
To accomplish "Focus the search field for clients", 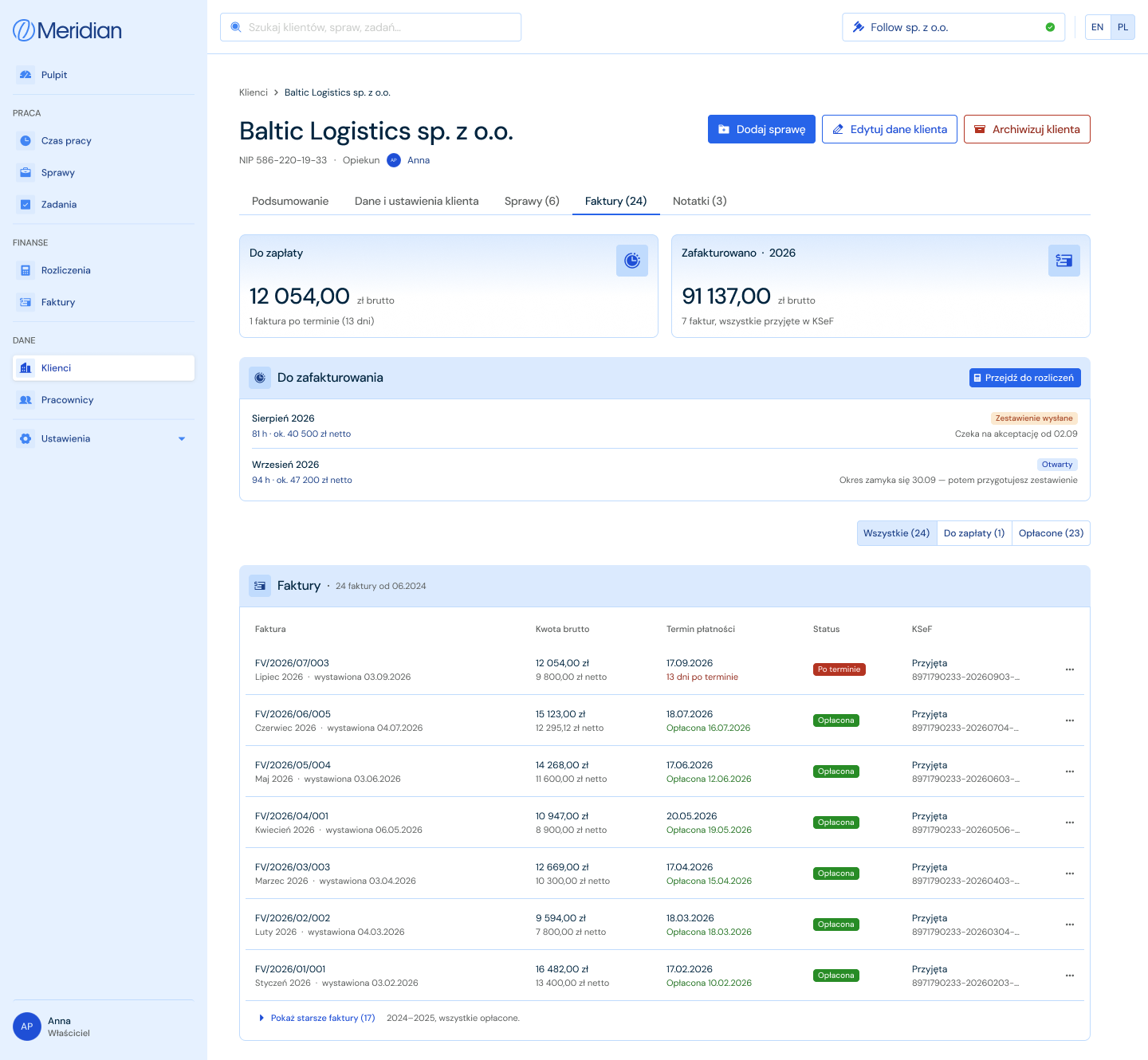I will point(371,27).
